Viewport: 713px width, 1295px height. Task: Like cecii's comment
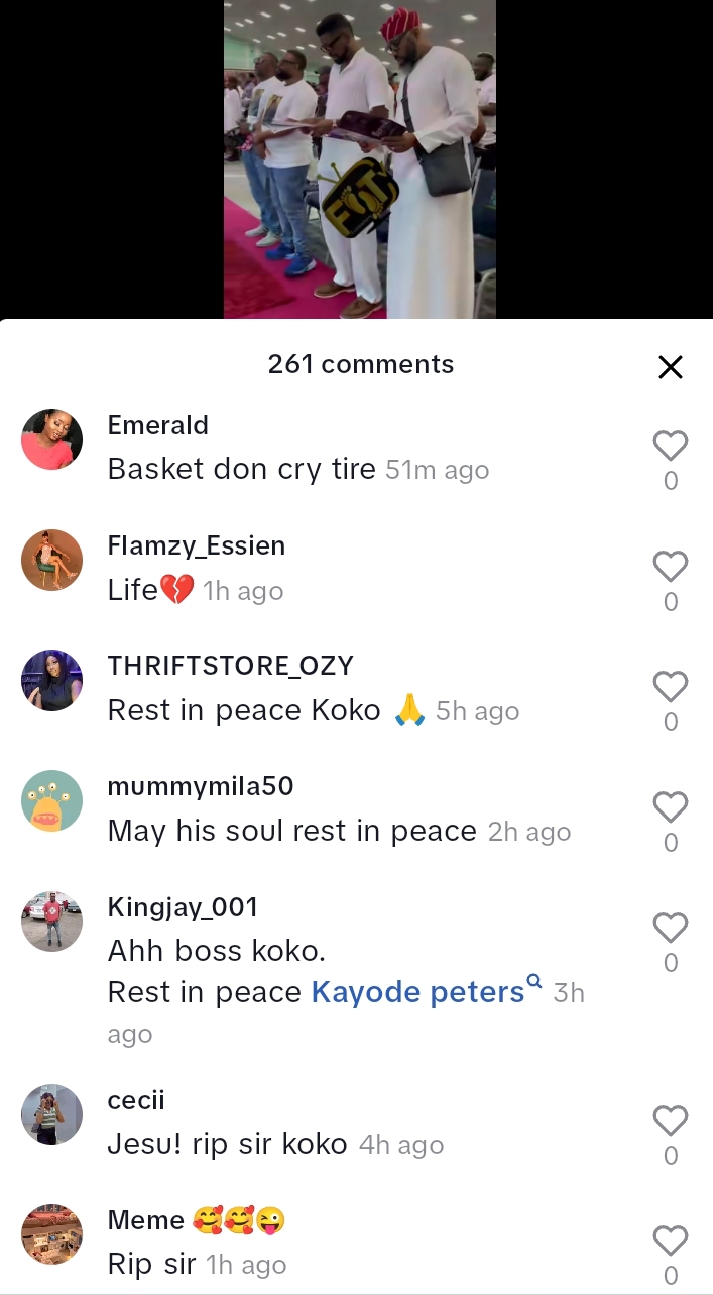click(x=670, y=1121)
